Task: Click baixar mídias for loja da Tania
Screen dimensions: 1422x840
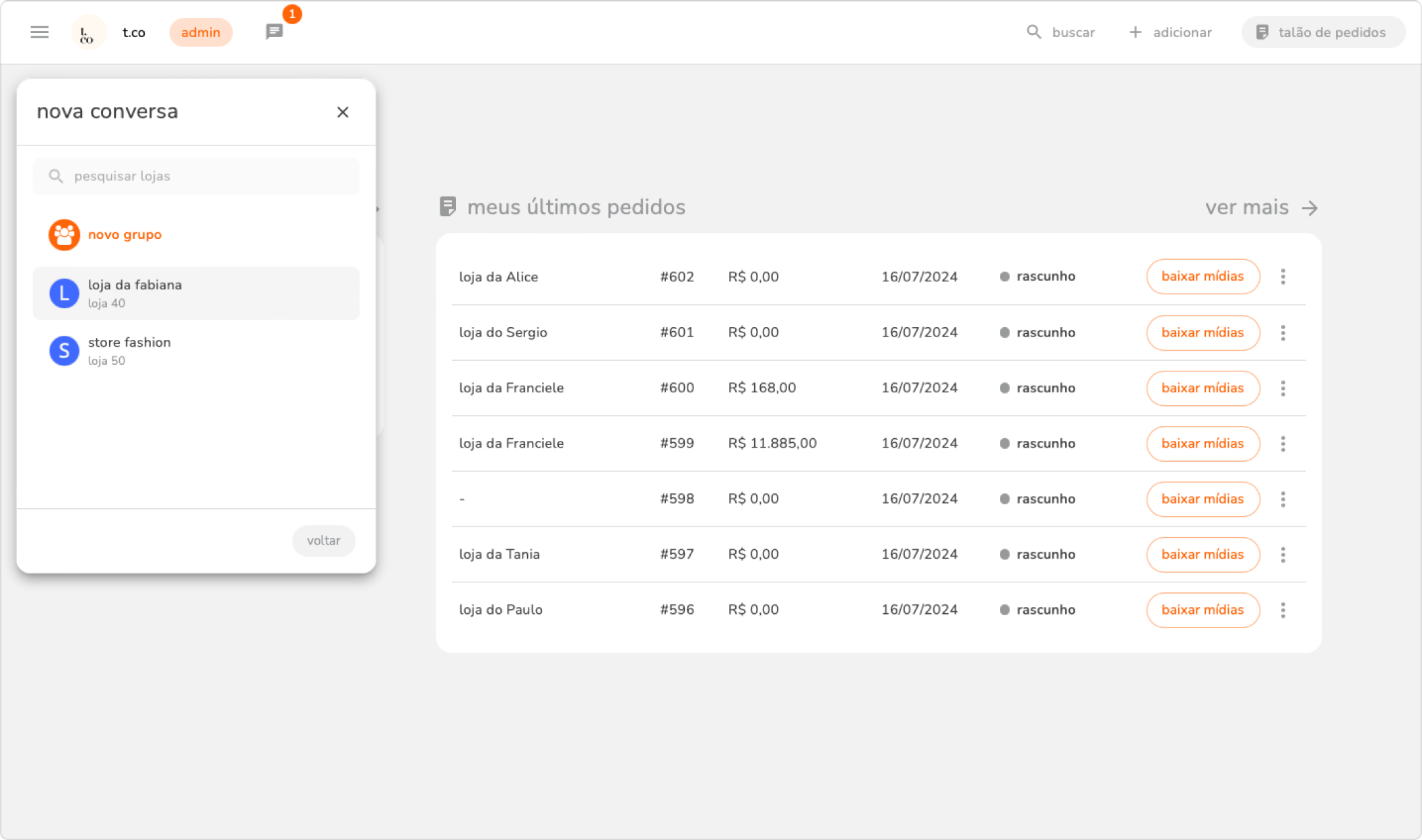Action: click(1202, 555)
